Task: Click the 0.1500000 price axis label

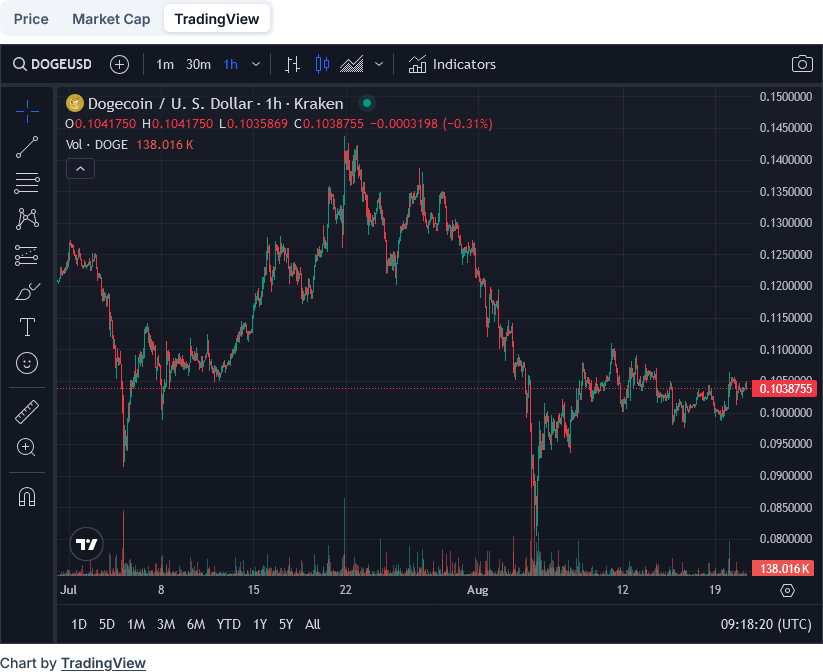Action: pyautogui.click(x=785, y=97)
